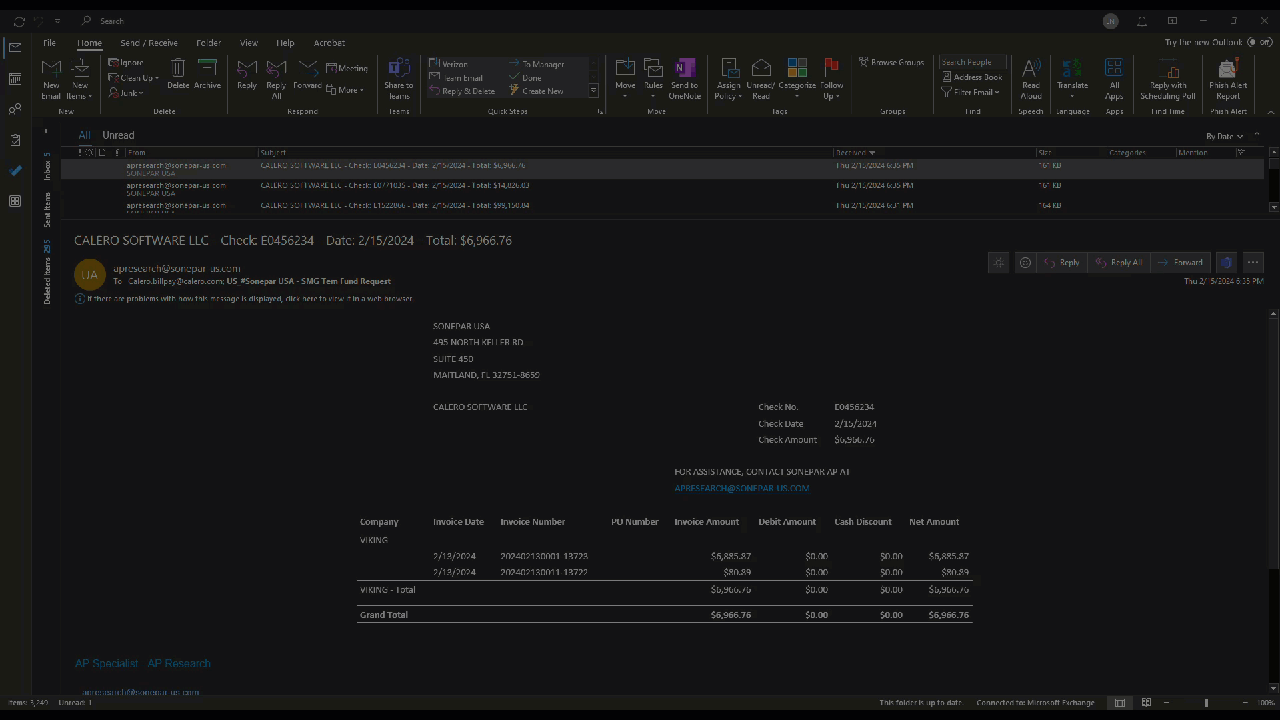Click Forward button in the reading pane
This screenshot has width=1280, height=720.
click(x=1180, y=262)
